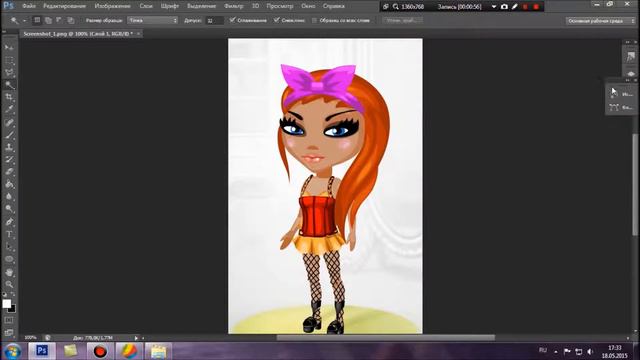This screenshot has height=360, width=640.
Task: Select the Move tool
Action: point(9,48)
